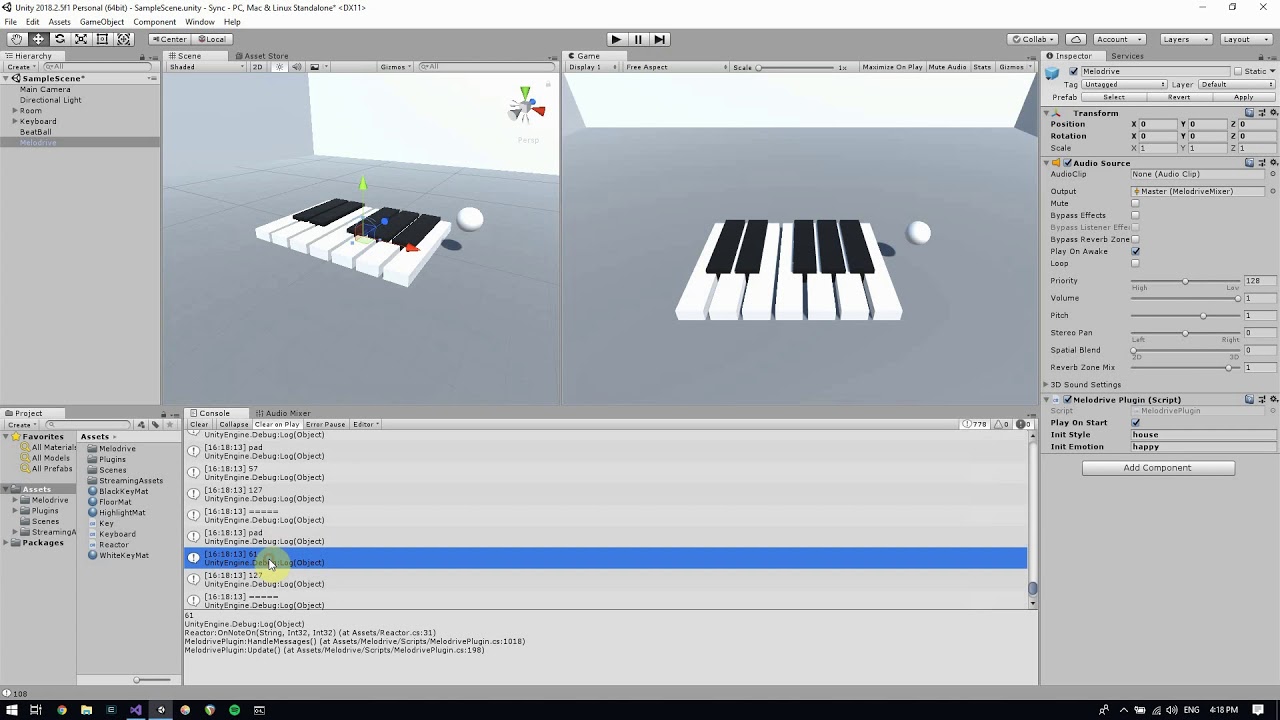Select the Rotate tool in toolbar

[x=60, y=39]
